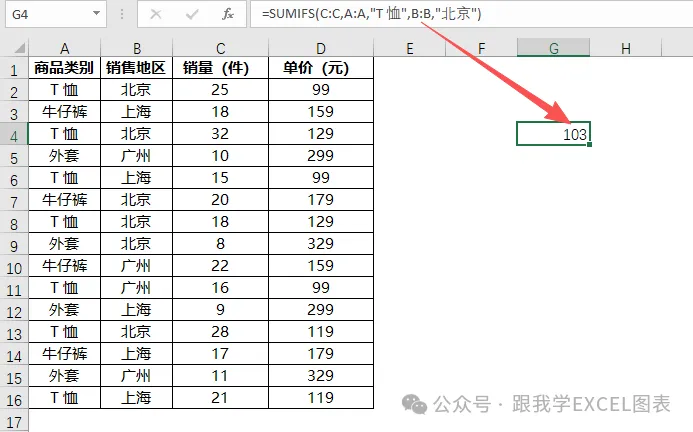Select column B header
Screen dimensions: 693x432
coord(137,48)
